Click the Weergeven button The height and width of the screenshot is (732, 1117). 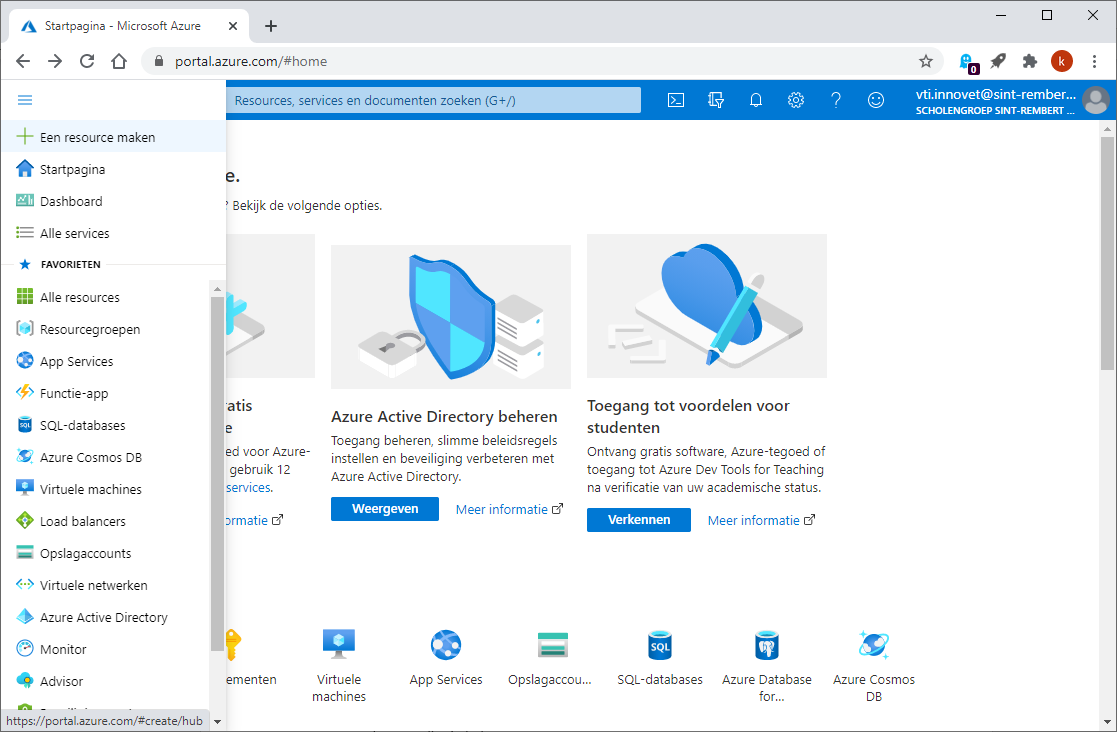coord(385,509)
